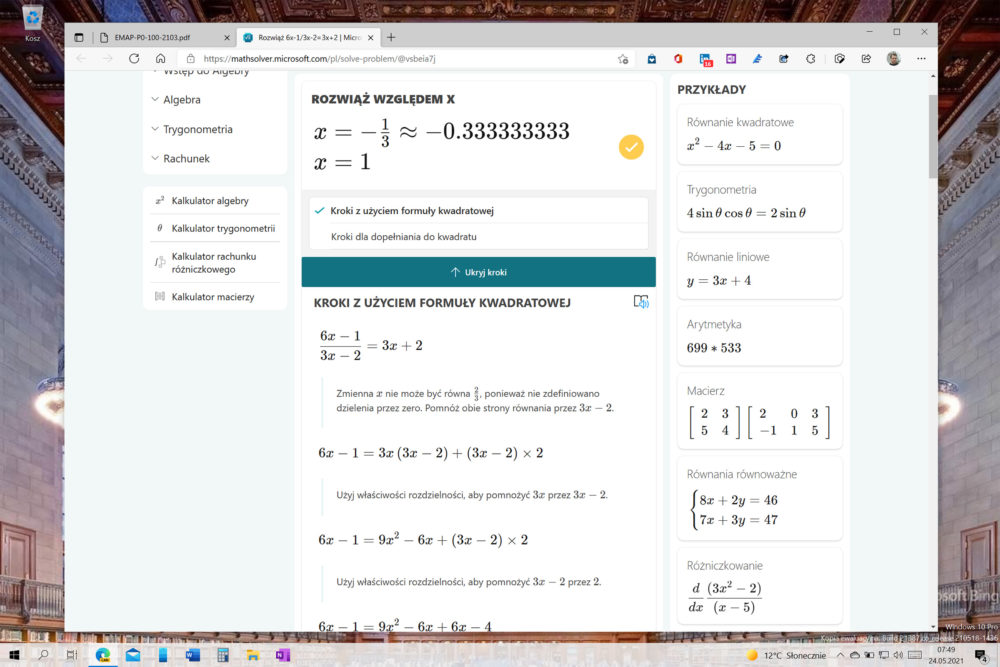Image resolution: width=1000 pixels, height=667 pixels.
Task: Click the Ukryj kroki button
Action: [x=479, y=272]
